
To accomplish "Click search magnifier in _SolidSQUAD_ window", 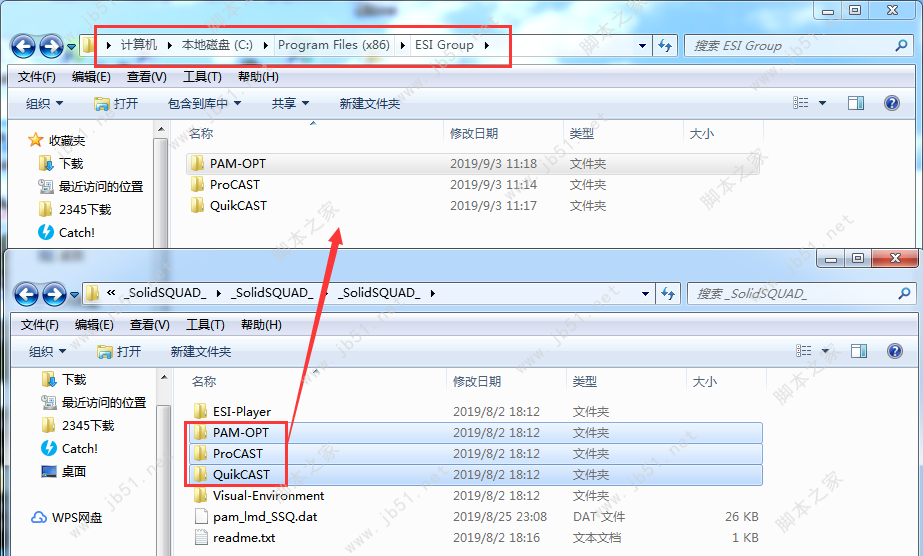I will (904, 293).
